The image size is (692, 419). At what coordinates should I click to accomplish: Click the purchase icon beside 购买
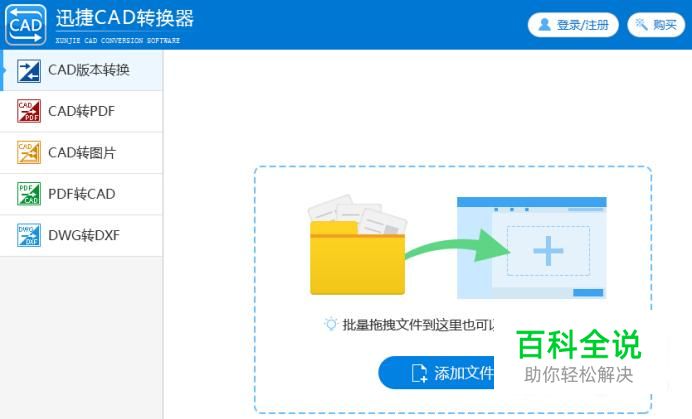[x=641, y=24]
